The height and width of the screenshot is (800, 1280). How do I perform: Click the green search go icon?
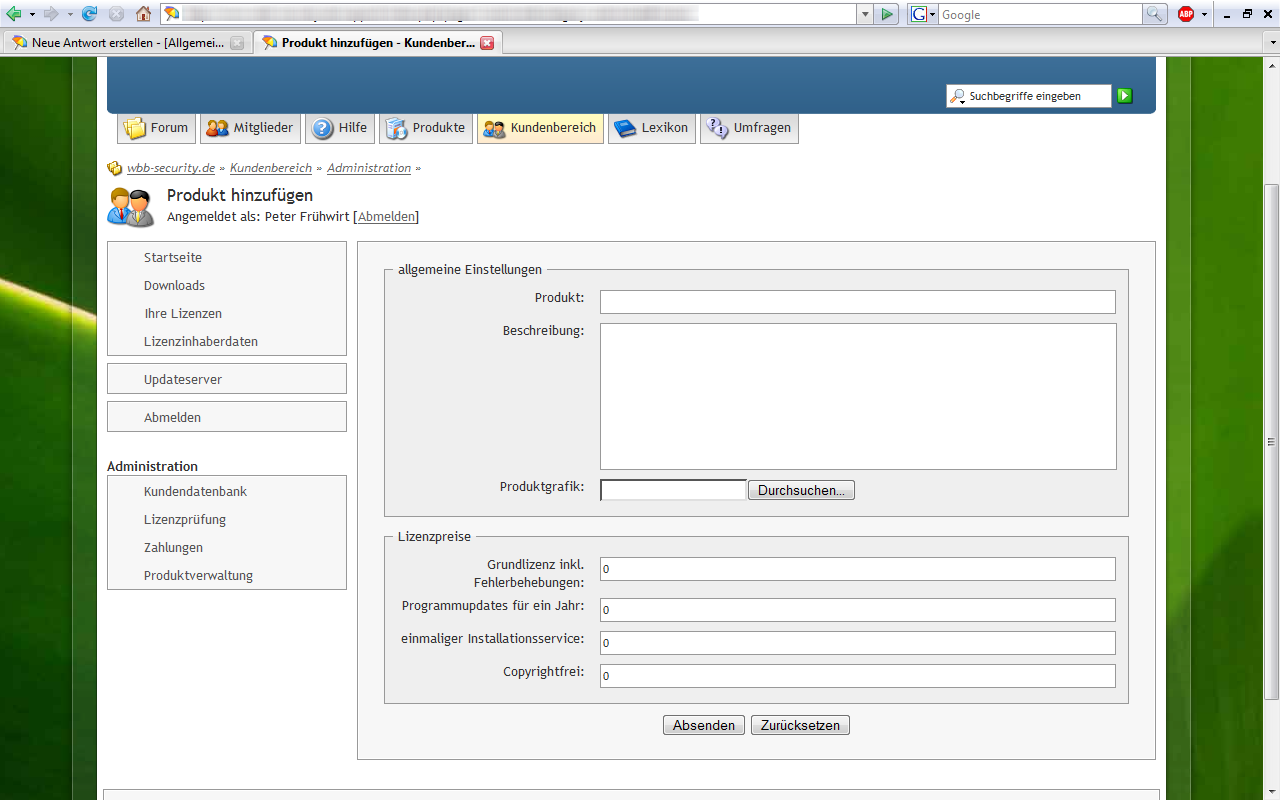1125,96
